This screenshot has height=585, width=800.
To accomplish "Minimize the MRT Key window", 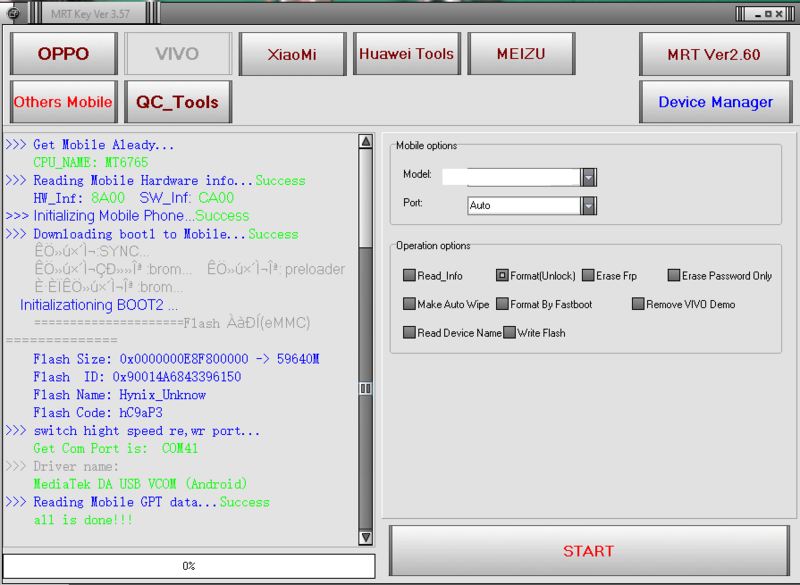I will click(757, 14).
